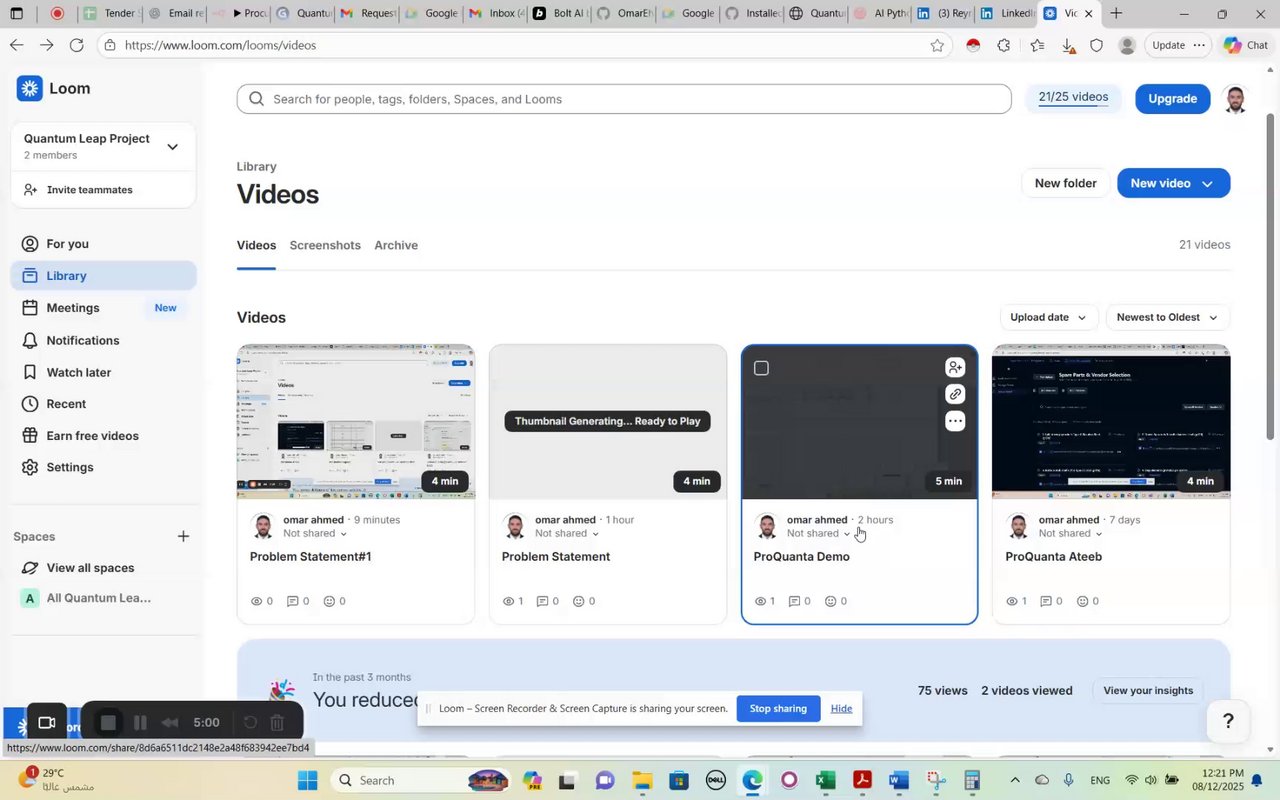Click the Loom logo in the sidebar
Screen dimensions: 1280x800
(54, 88)
